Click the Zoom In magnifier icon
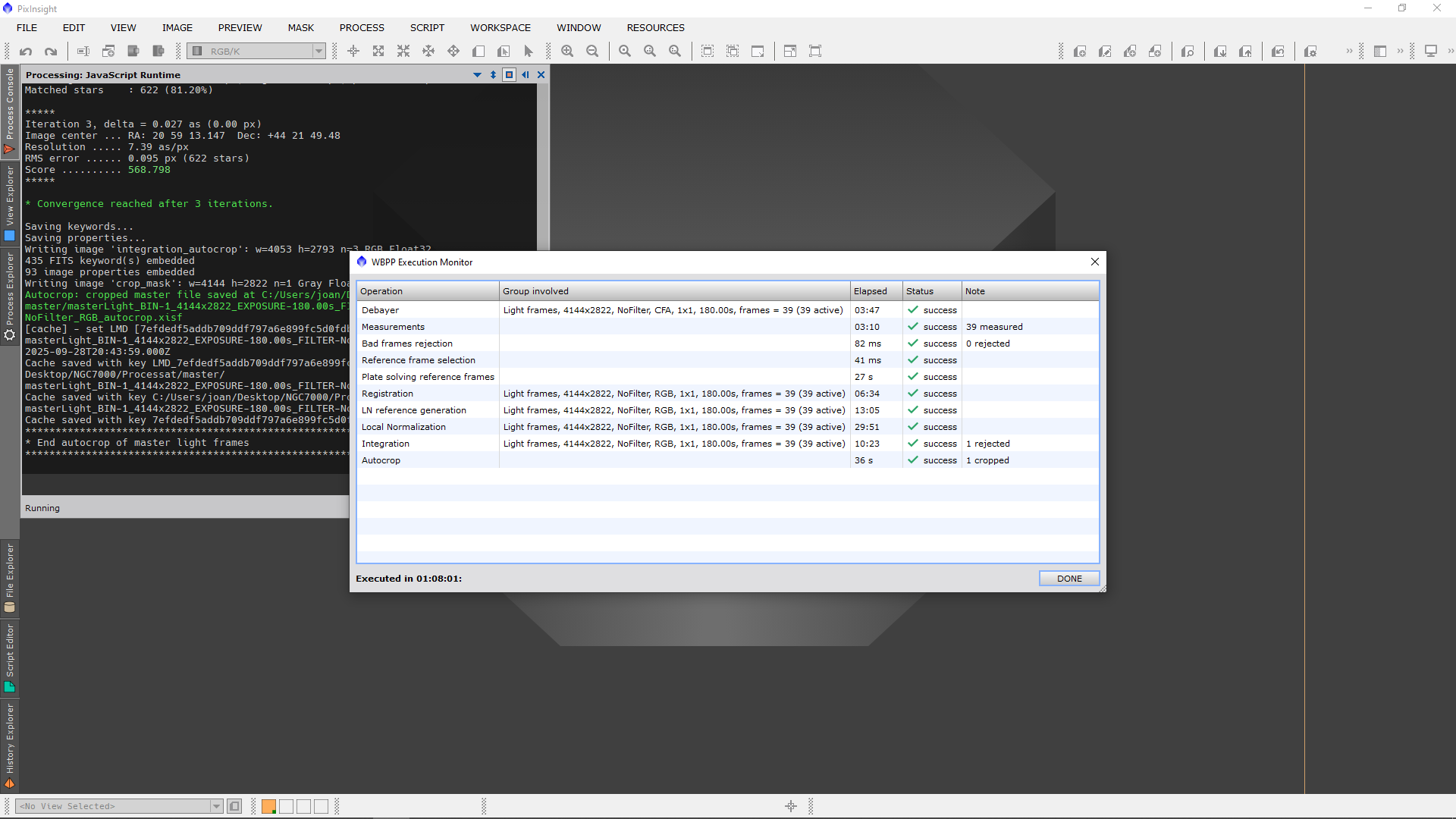Image resolution: width=1456 pixels, height=819 pixels. coord(567,52)
